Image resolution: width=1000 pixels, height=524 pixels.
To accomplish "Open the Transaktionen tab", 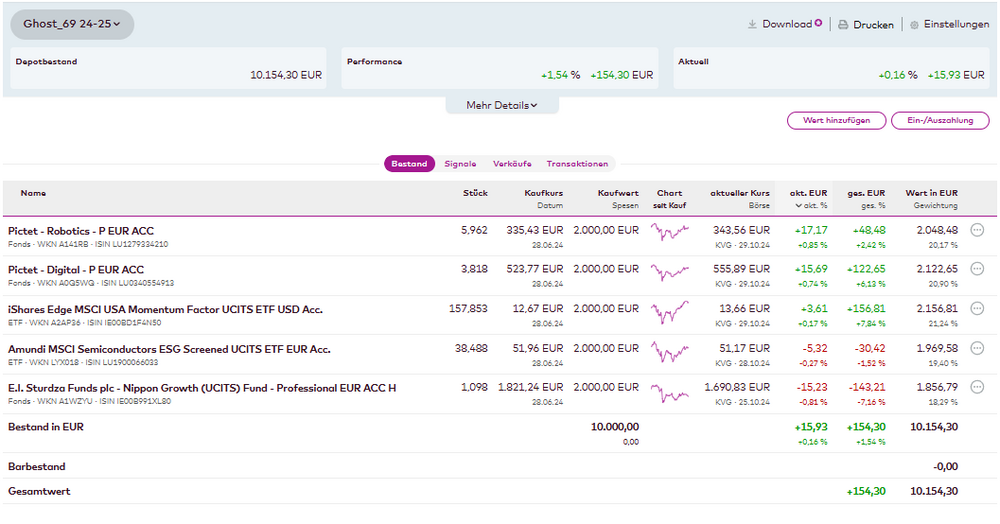I will click(577, 164).
